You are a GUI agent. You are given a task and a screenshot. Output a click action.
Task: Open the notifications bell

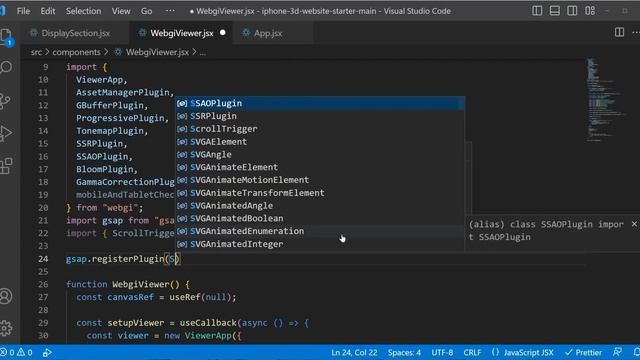coord(636,352)
